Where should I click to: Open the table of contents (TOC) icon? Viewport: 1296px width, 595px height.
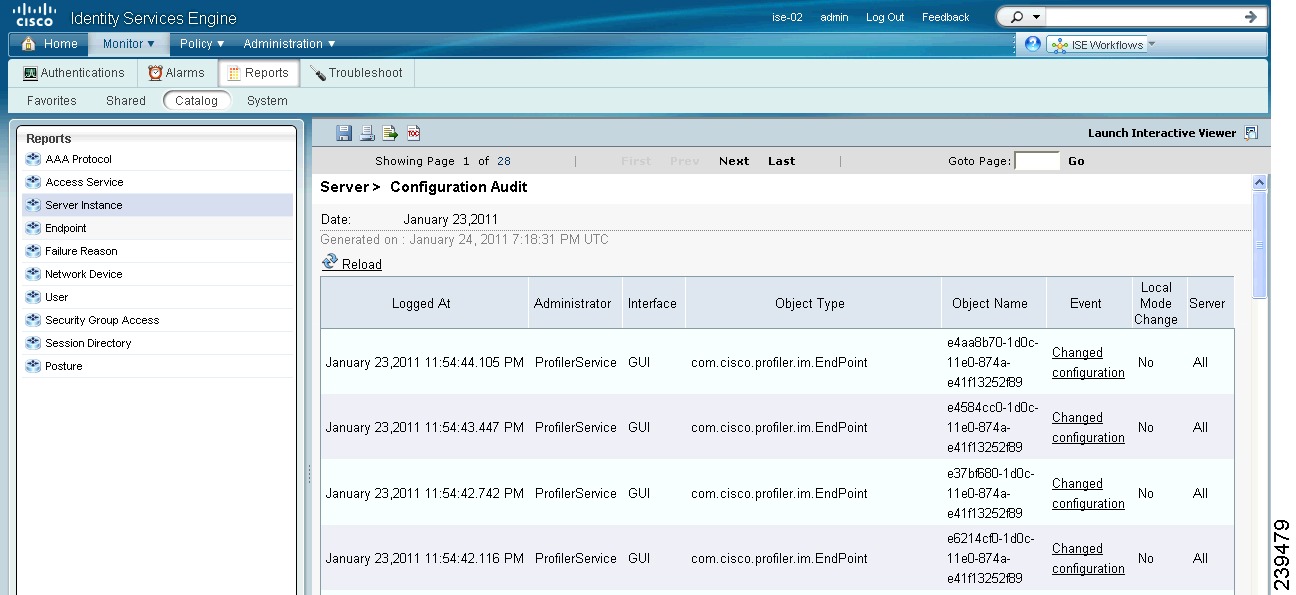pyautogui.click(x=413, y=133)
